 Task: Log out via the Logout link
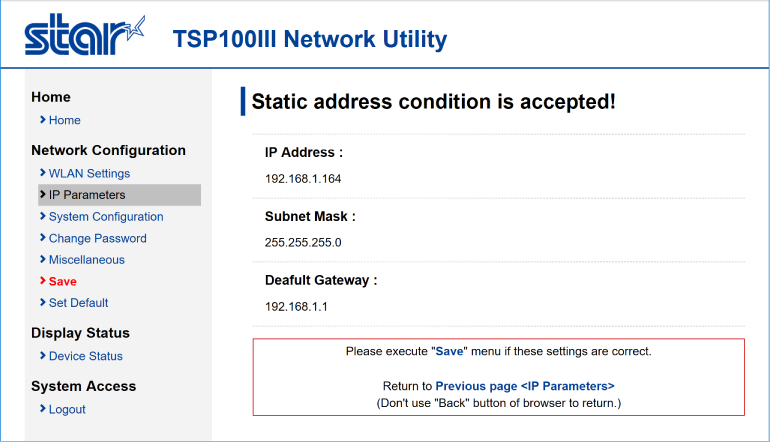coord(67,409)
